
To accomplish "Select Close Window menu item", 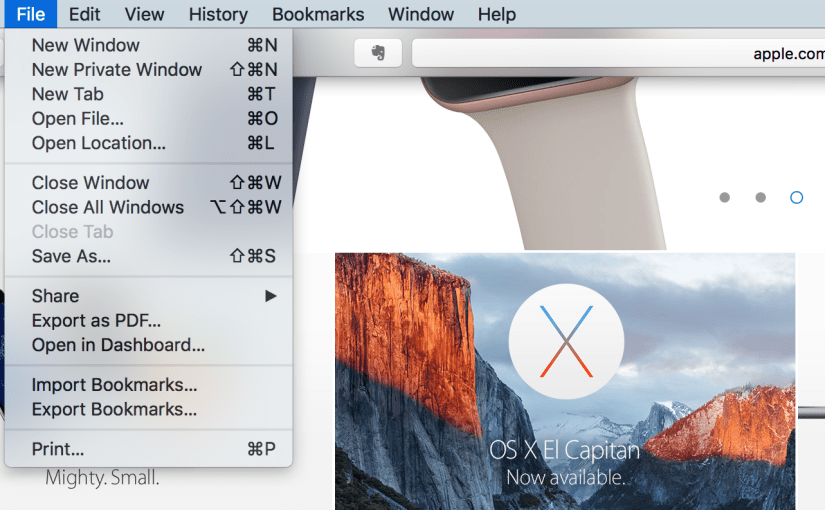I will [148, 183].
